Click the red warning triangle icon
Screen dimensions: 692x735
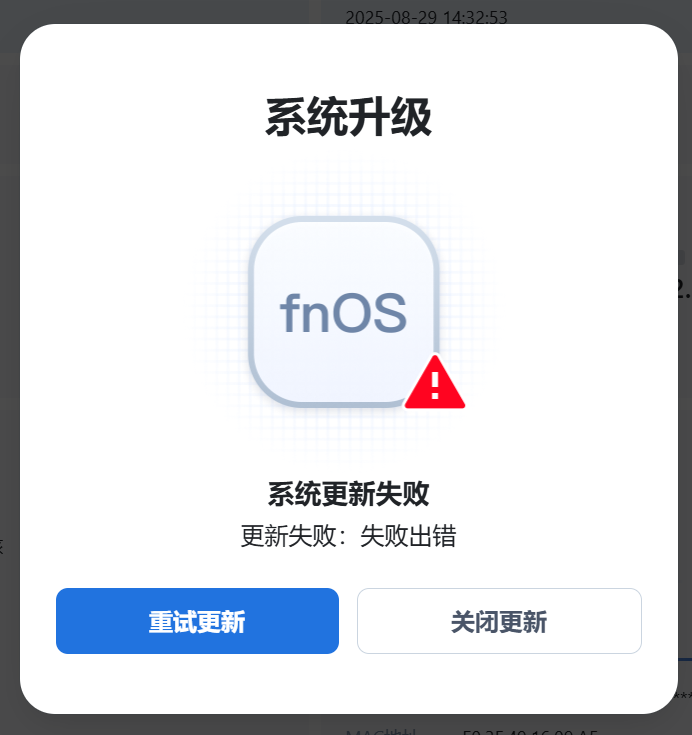435,382
